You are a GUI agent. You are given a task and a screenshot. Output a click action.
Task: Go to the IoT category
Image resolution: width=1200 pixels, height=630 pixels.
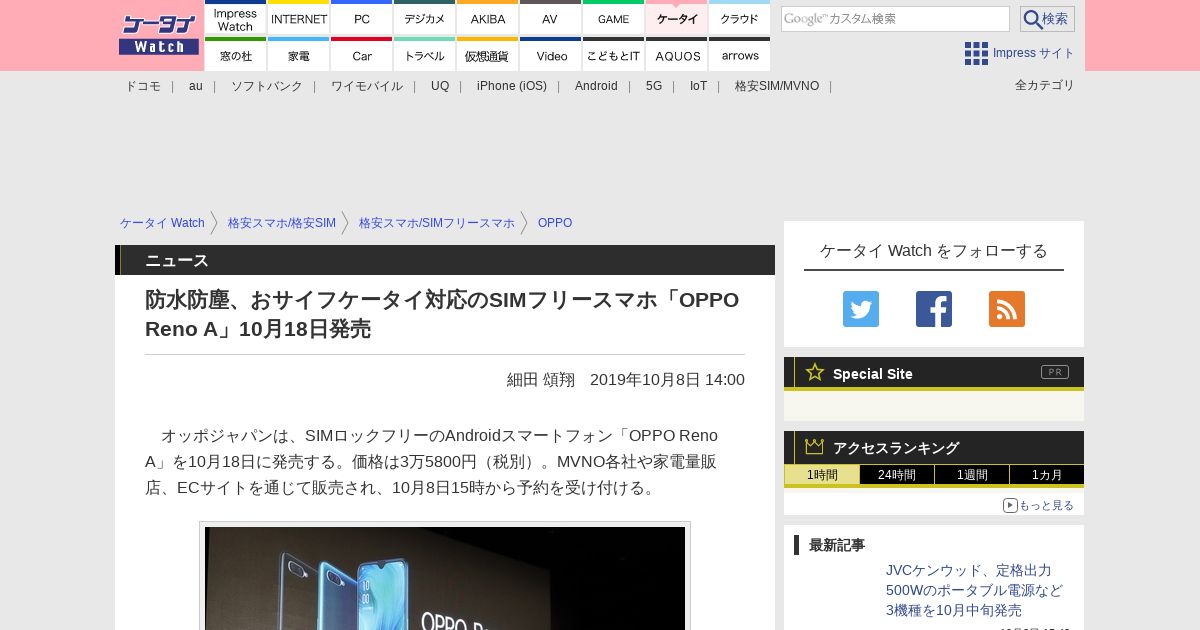click(698, 86)
